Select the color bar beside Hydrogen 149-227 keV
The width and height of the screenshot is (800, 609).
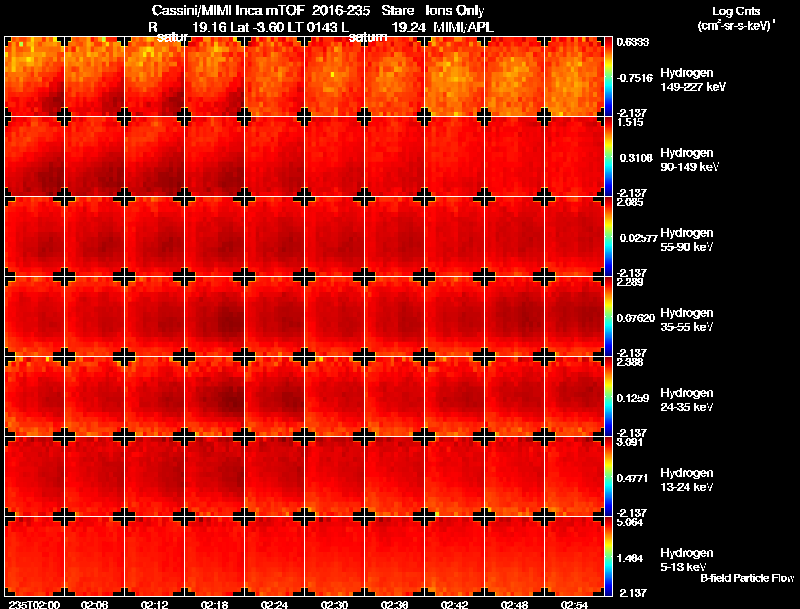[x=608, y=77]
